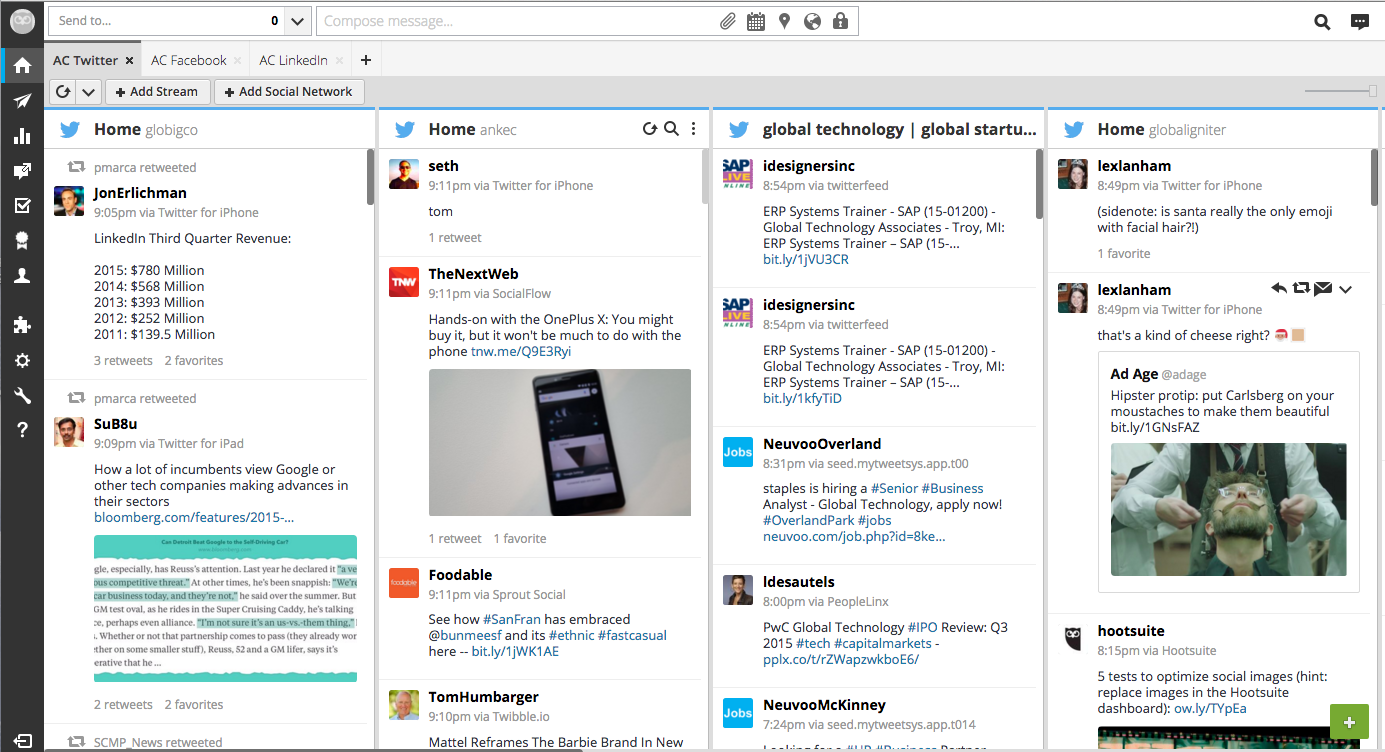The width and height of the screenshot is (1385, 752).
Task: Open the Settings gear icon
Action: click(22, 361)
